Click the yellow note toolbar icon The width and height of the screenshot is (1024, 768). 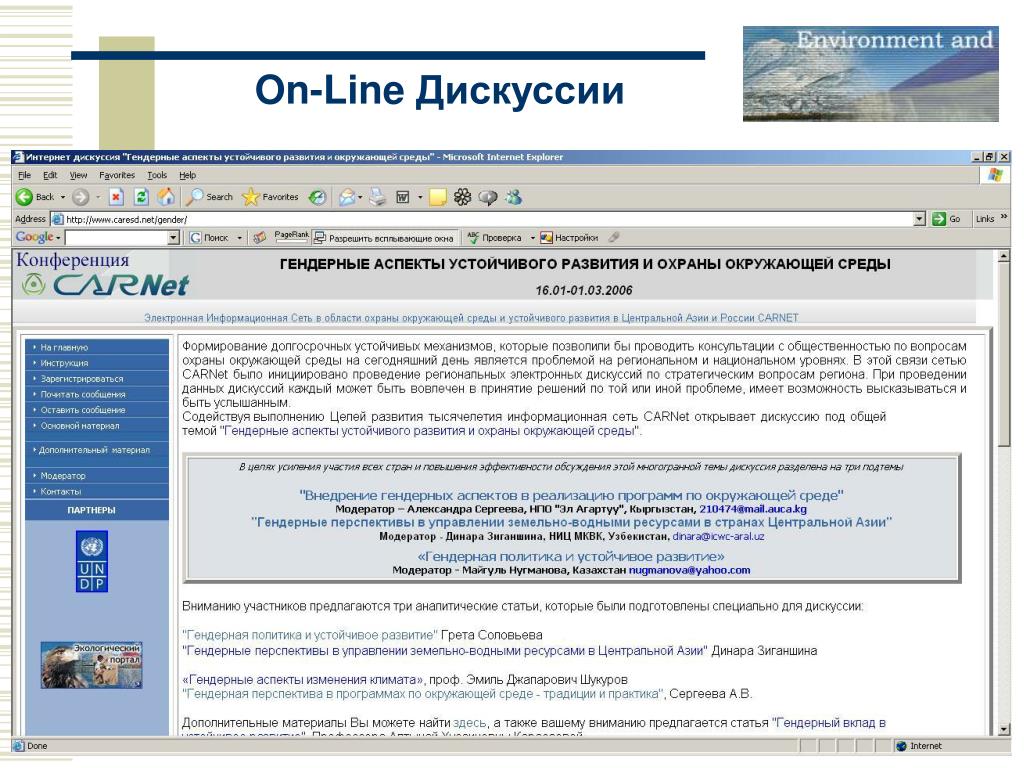(438, 197)
